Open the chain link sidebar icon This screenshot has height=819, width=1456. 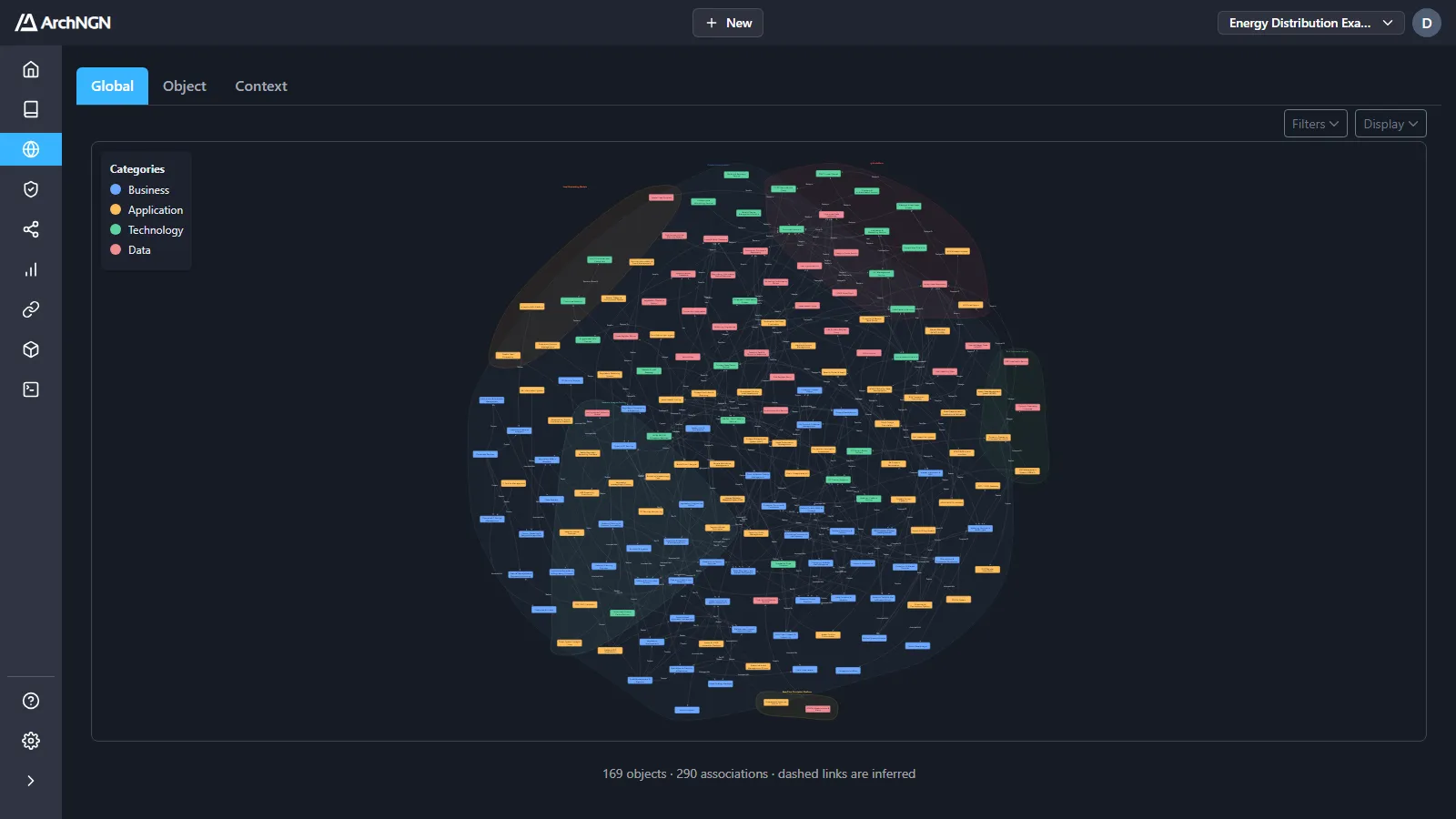pos(31,309)
